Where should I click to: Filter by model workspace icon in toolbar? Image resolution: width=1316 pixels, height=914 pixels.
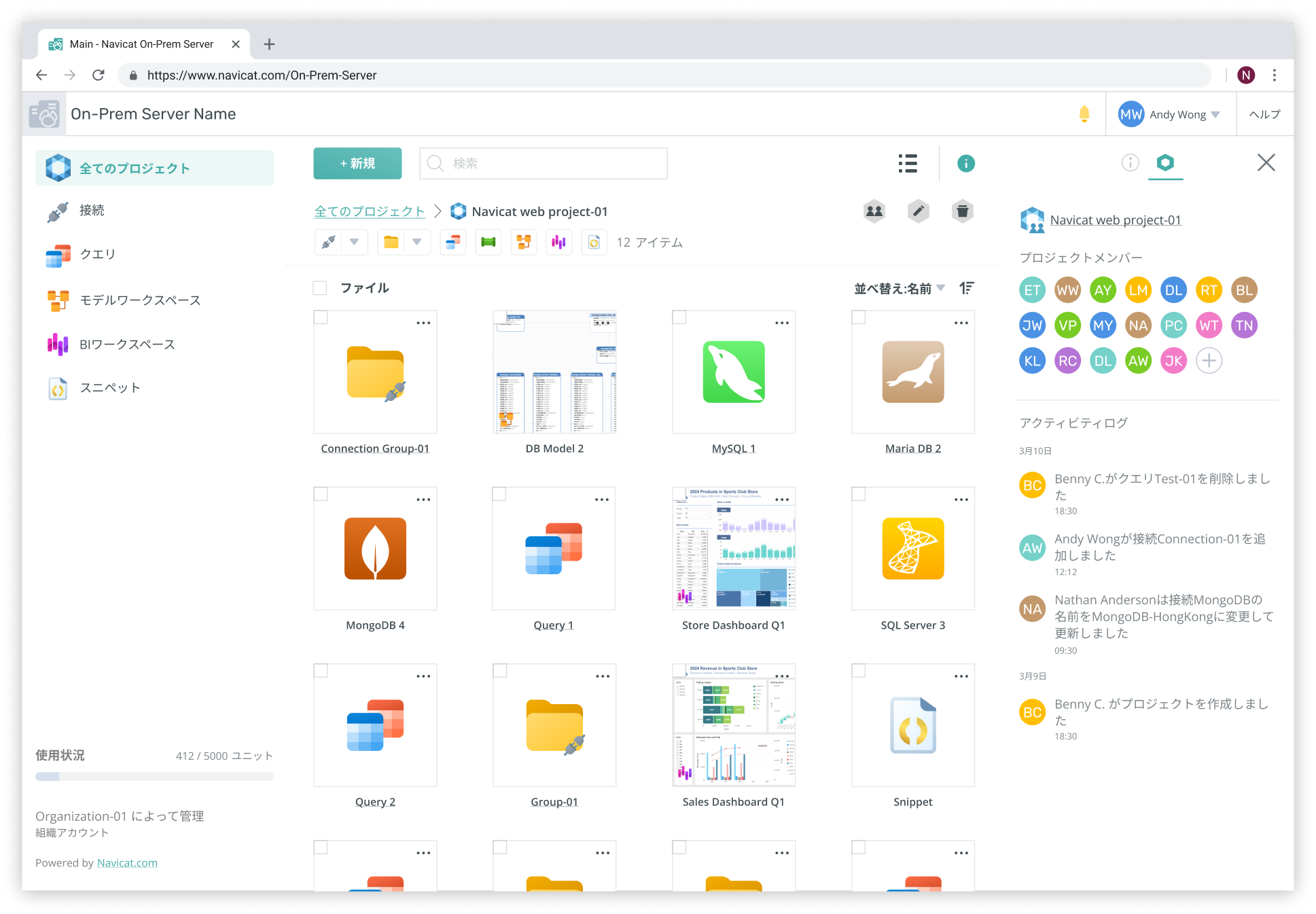[524, 242]
